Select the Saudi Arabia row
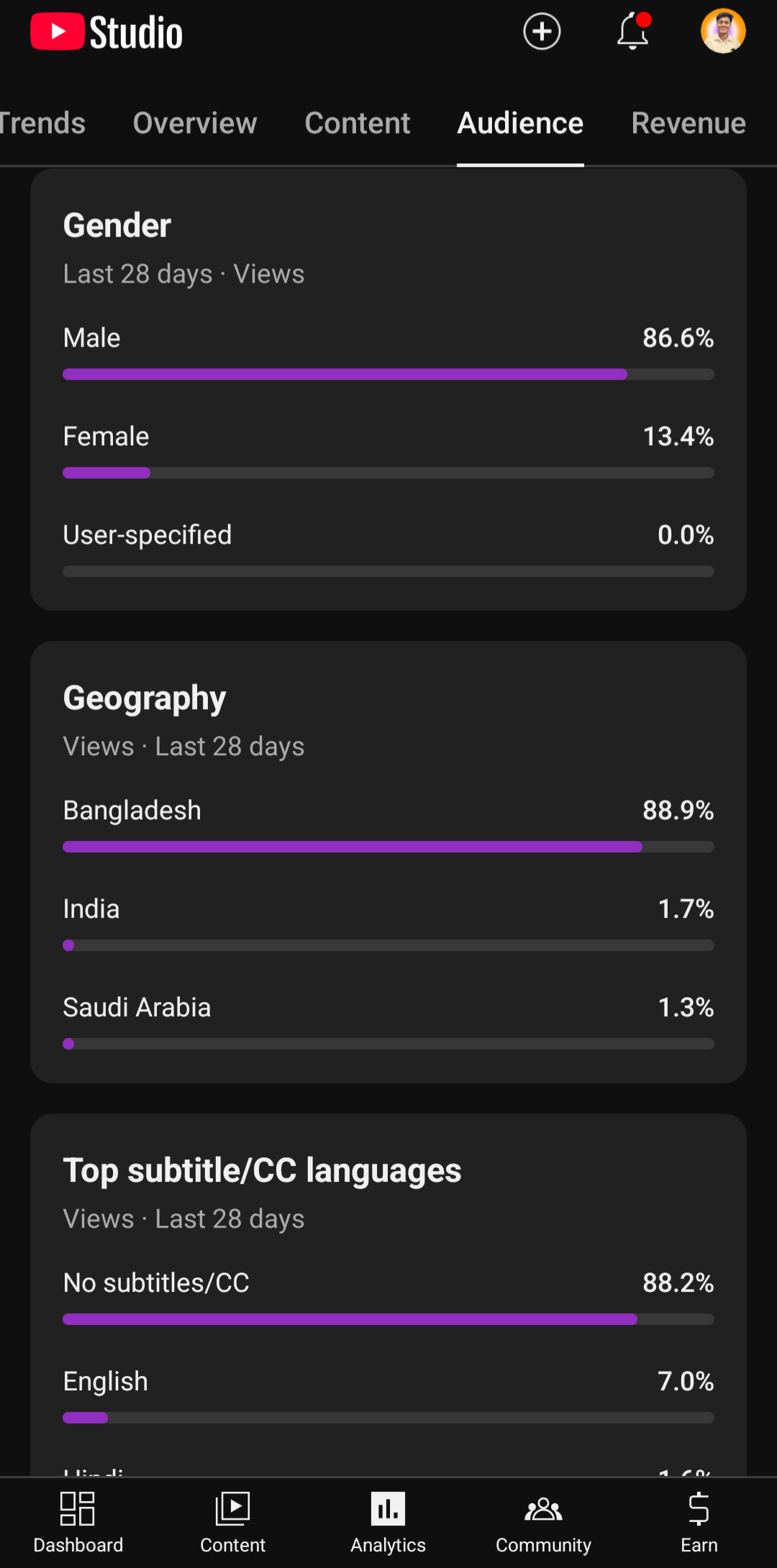Screen dimensions: 777x1568 [388, 1008]
